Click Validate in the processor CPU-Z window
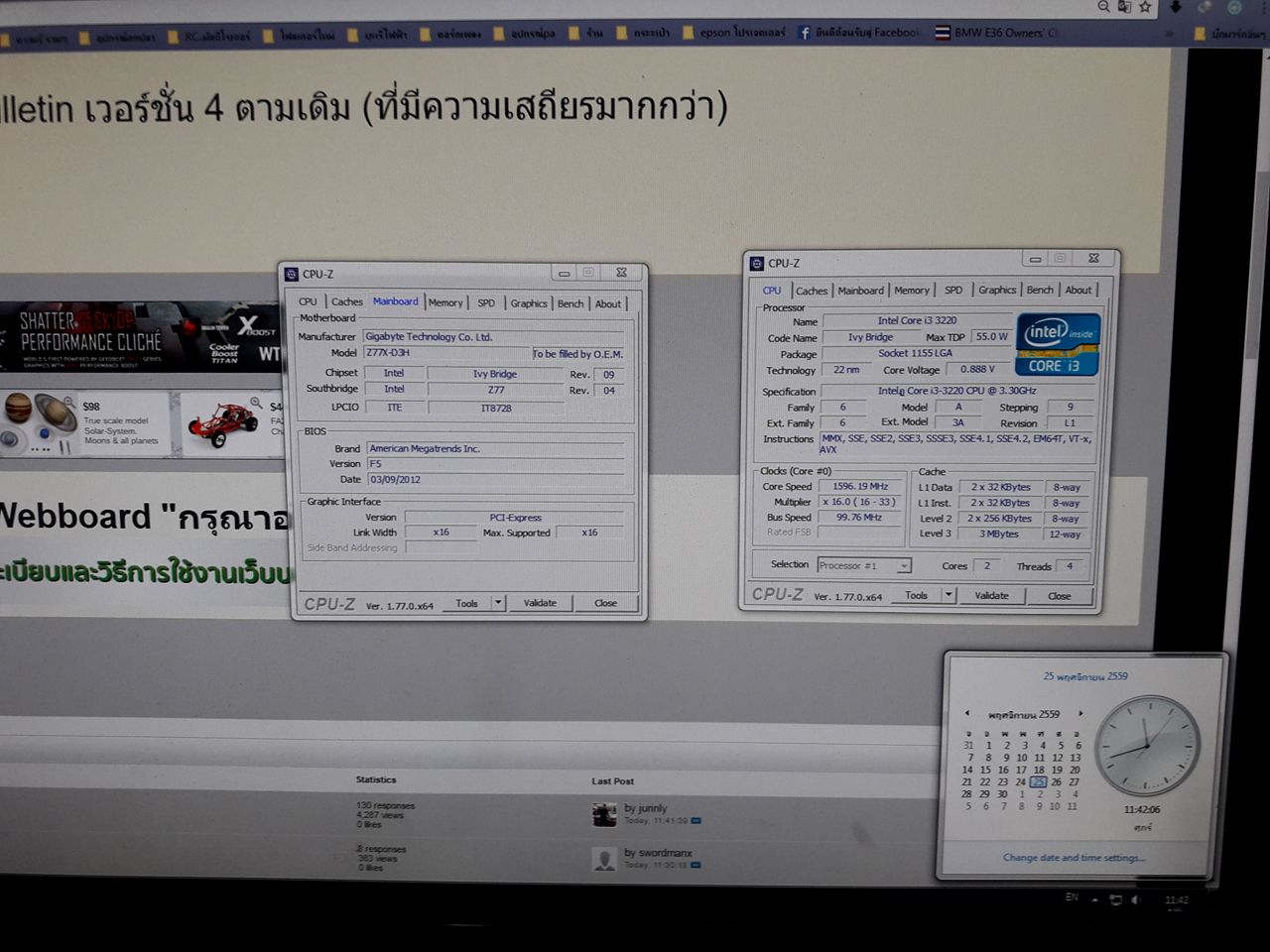This screenshot has width=1270, height=952. tap(991, 596)
